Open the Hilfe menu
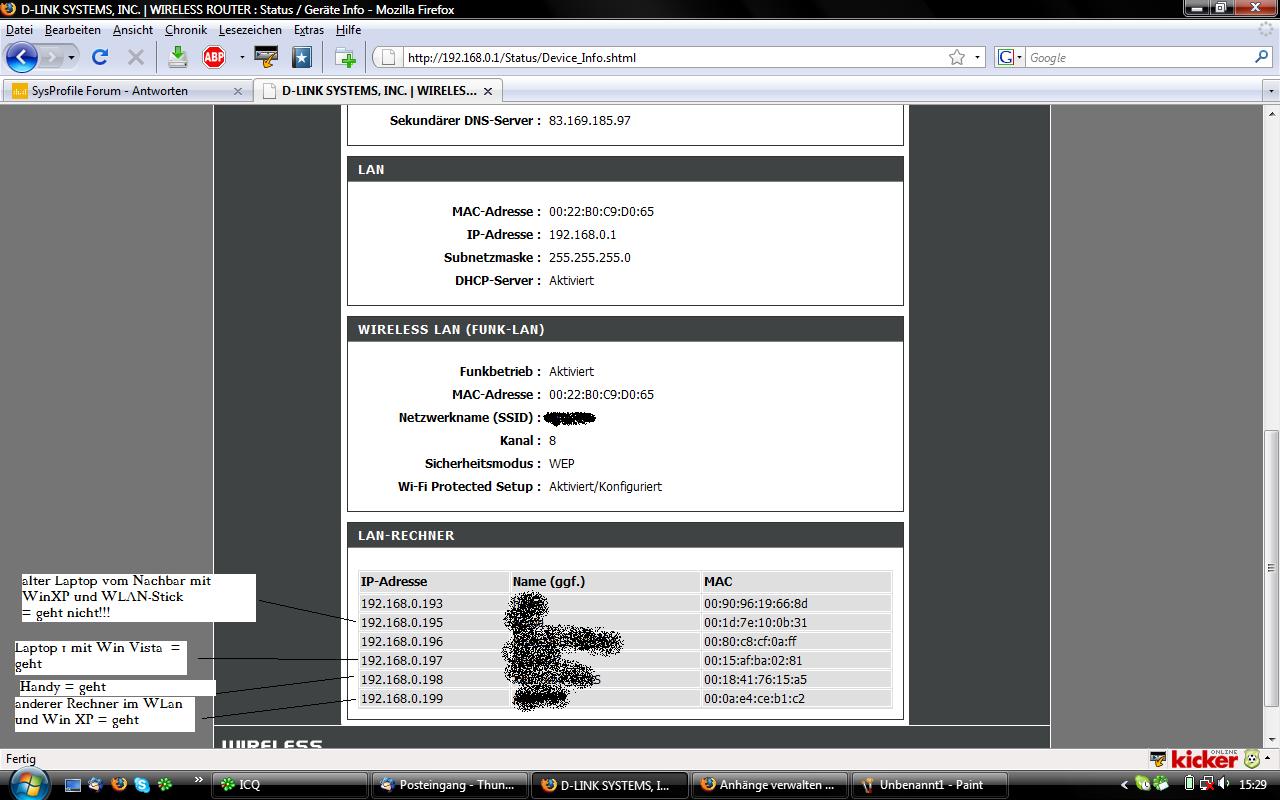The height and width of the screenshot is (800, 1280). pos(348,30)
